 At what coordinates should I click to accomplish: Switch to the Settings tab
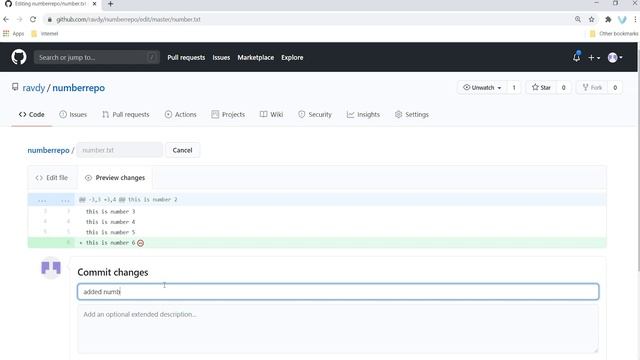(411, 115)
